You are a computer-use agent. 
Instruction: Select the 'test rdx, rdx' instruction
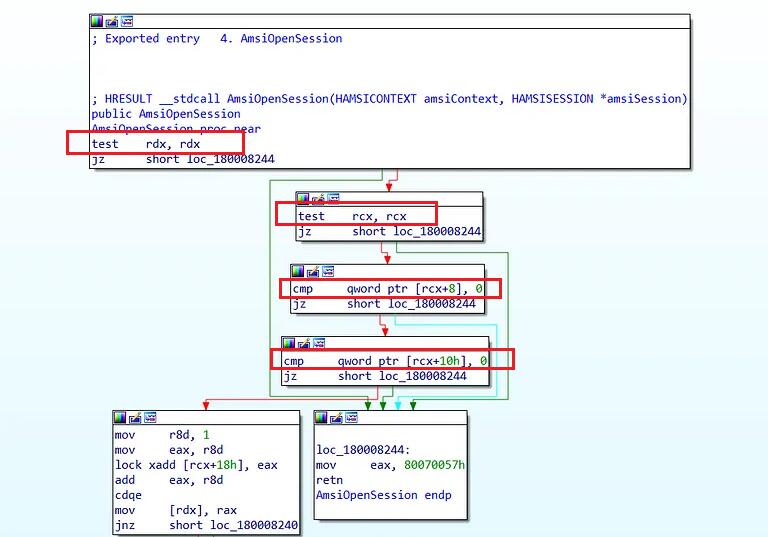click(x=146, y=144)
